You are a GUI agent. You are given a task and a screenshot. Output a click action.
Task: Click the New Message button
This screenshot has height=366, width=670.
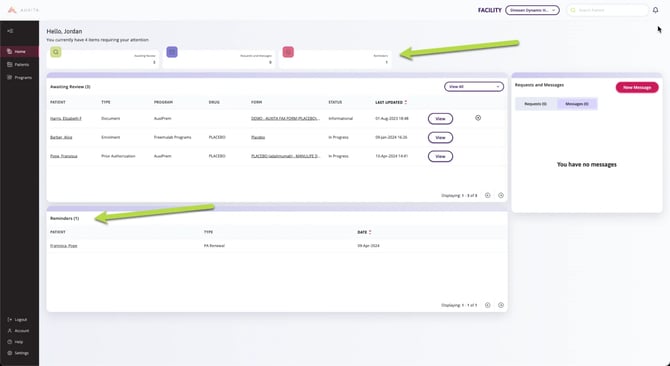637,87
